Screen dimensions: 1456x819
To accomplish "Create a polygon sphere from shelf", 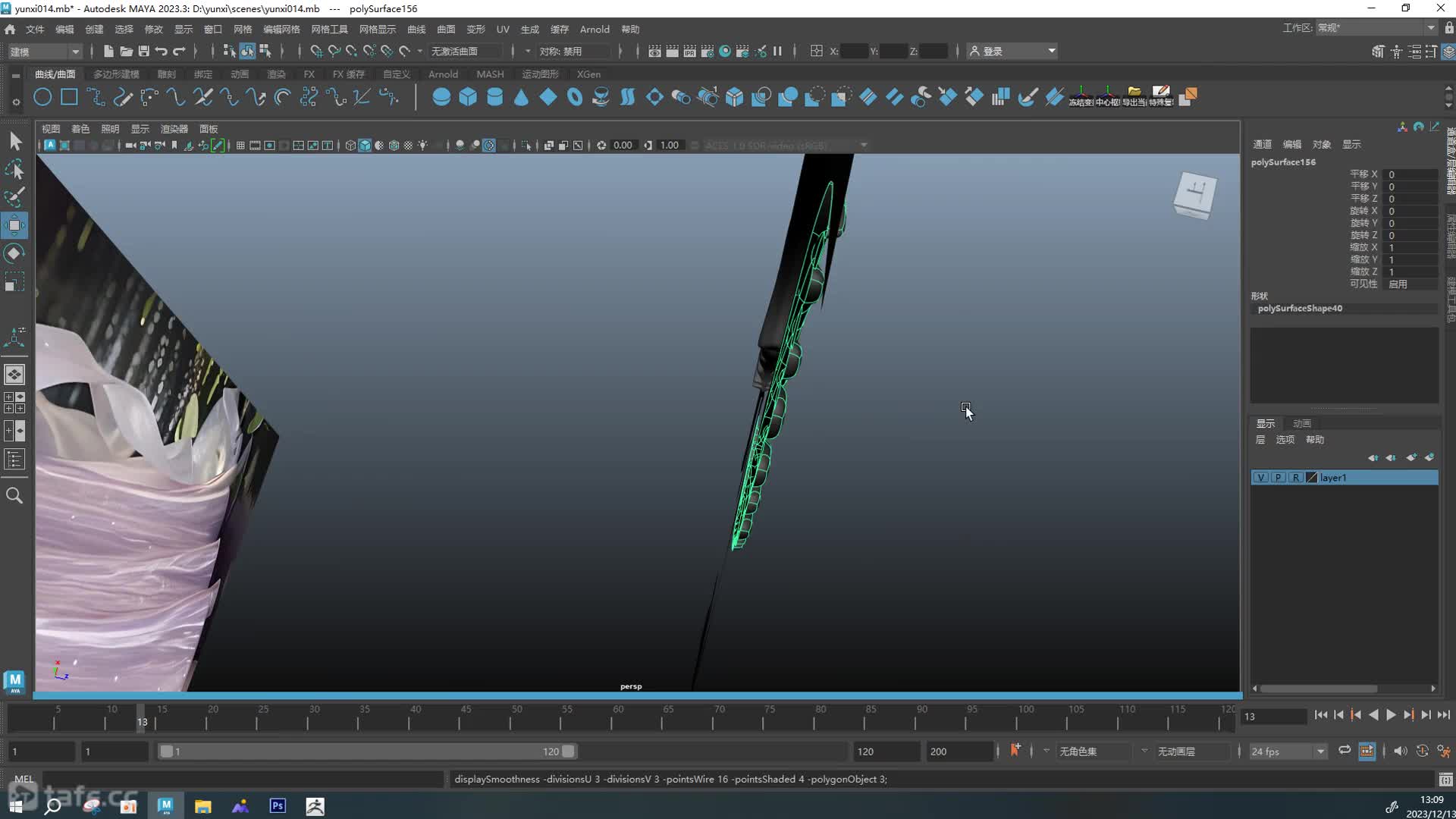I will point(441,97).
